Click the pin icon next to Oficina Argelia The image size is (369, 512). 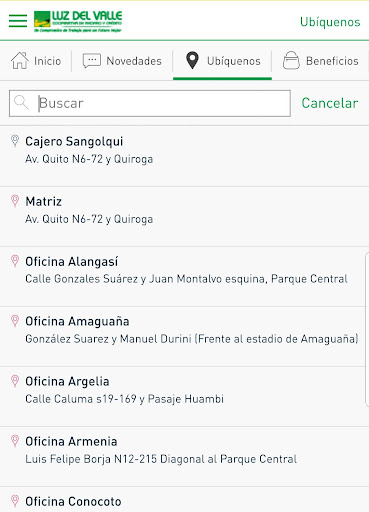[15, 381]
